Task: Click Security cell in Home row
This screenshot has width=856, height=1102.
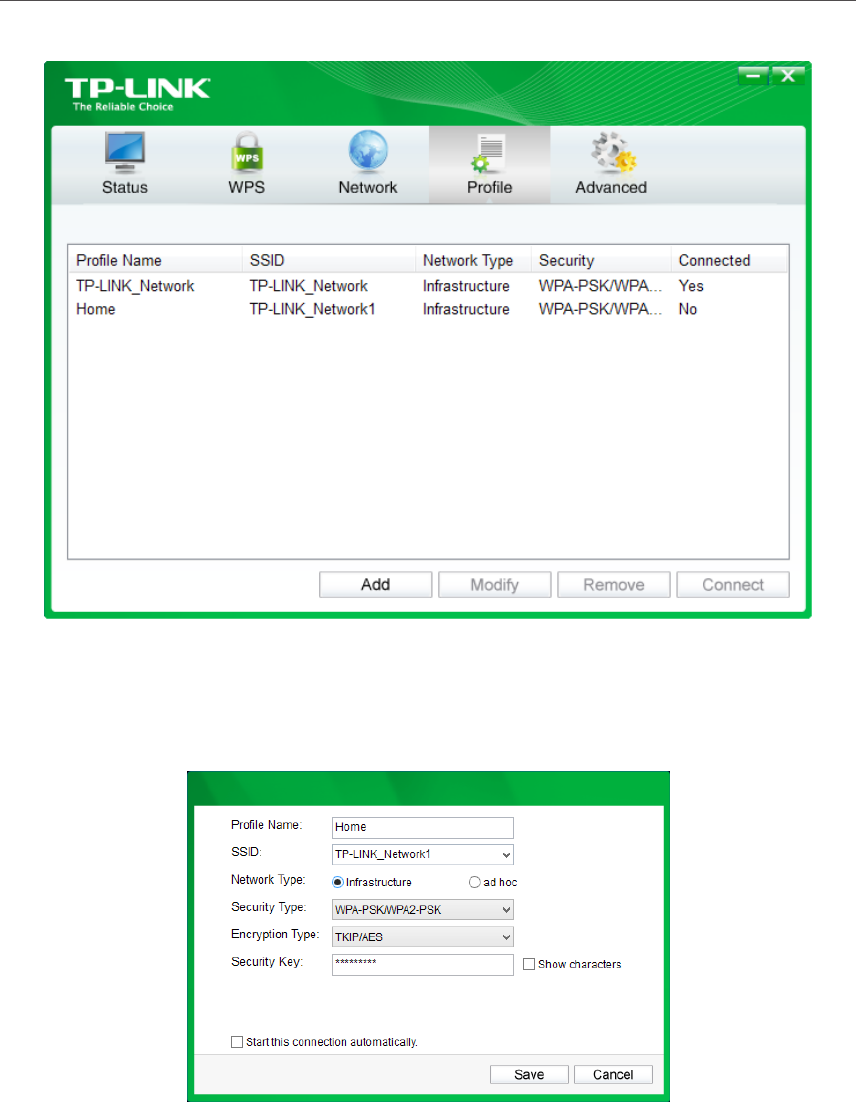Action: [x=600, y=309]
